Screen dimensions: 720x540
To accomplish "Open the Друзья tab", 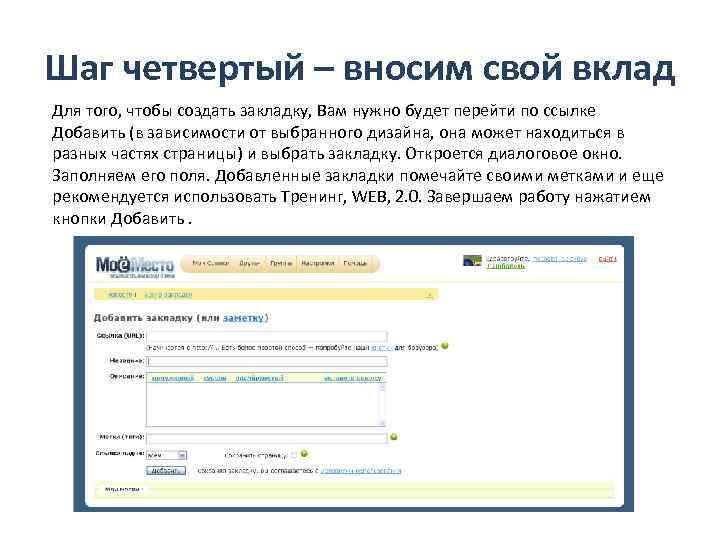I will pos(249,264).
